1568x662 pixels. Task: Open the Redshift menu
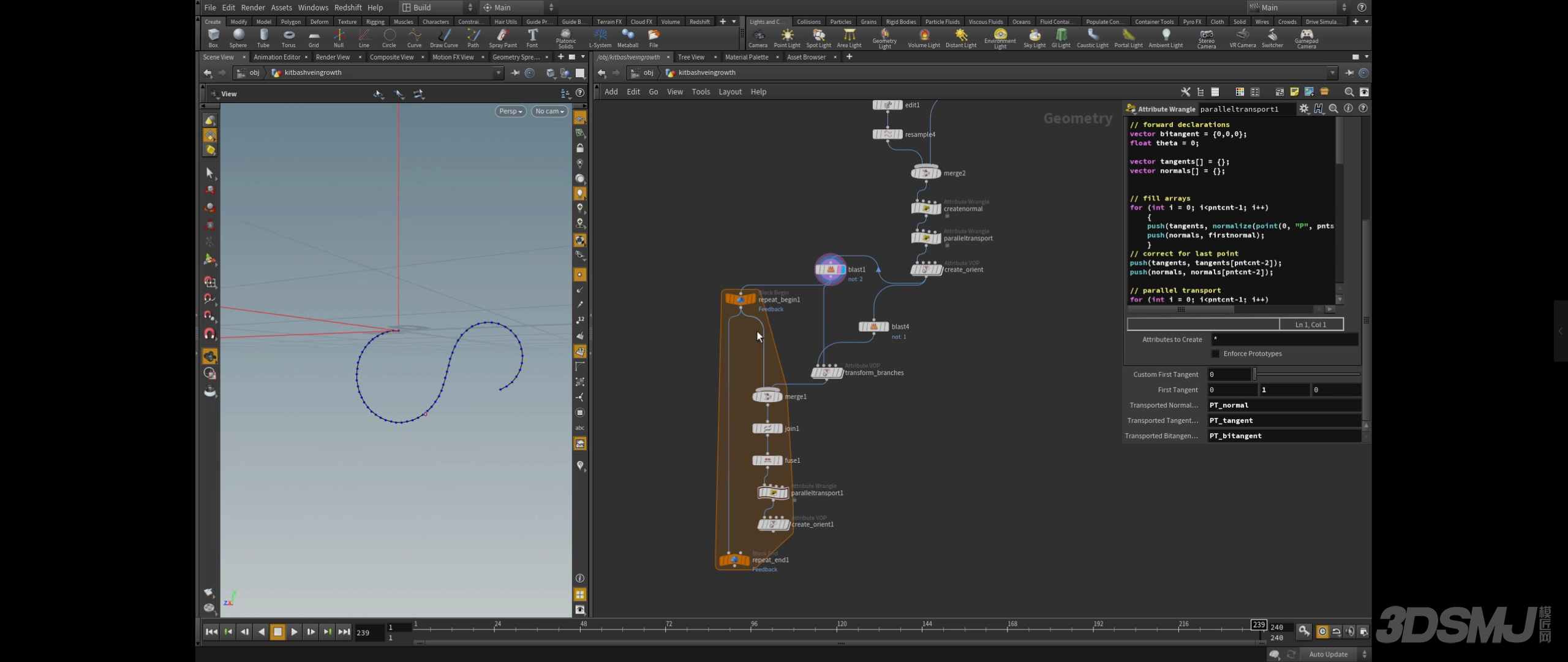click(x=348, y=7)
